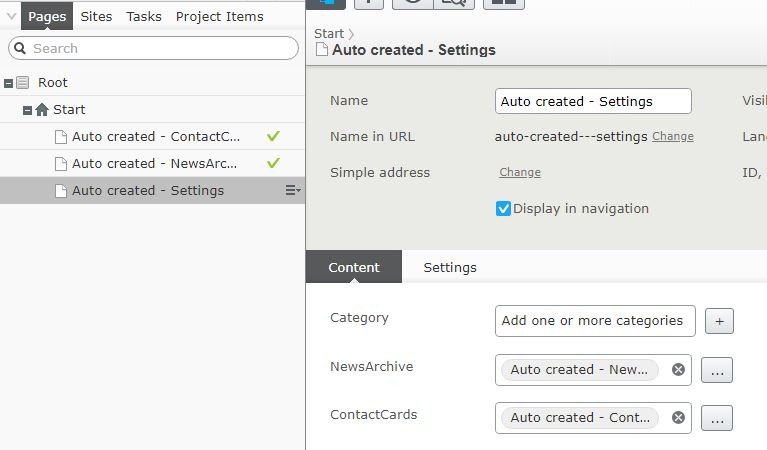Click Change link for Simple address

click(x=519, y=173)
